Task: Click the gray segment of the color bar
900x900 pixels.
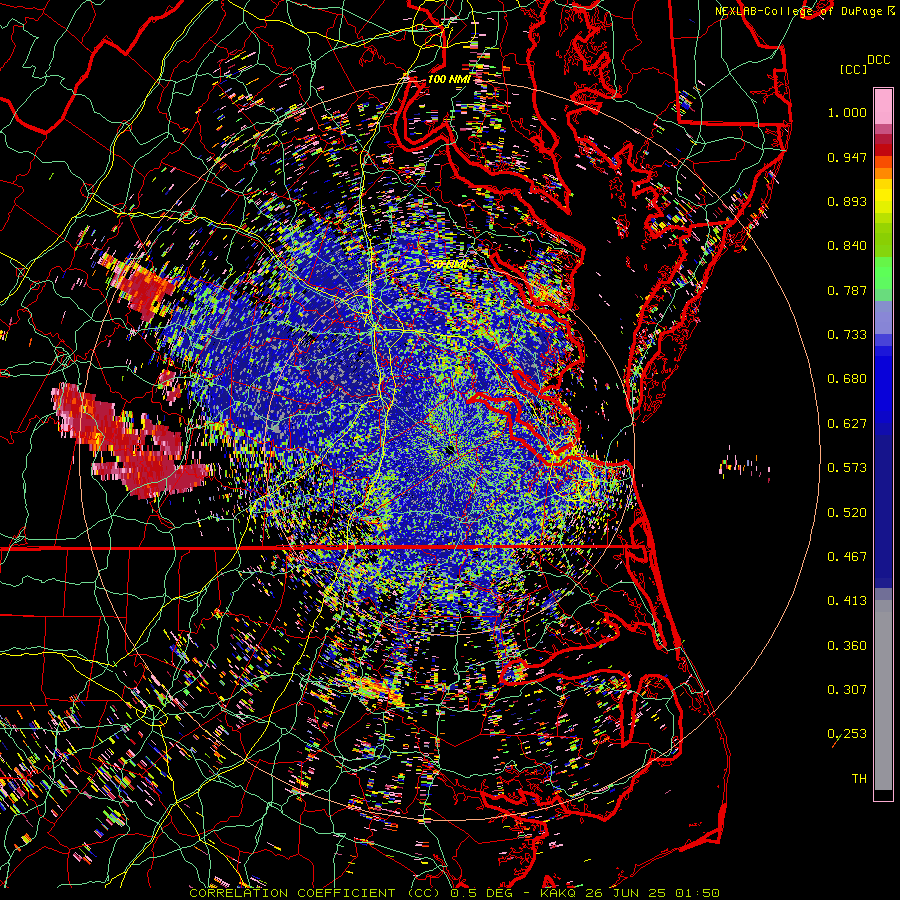Action: click(883, 695)
